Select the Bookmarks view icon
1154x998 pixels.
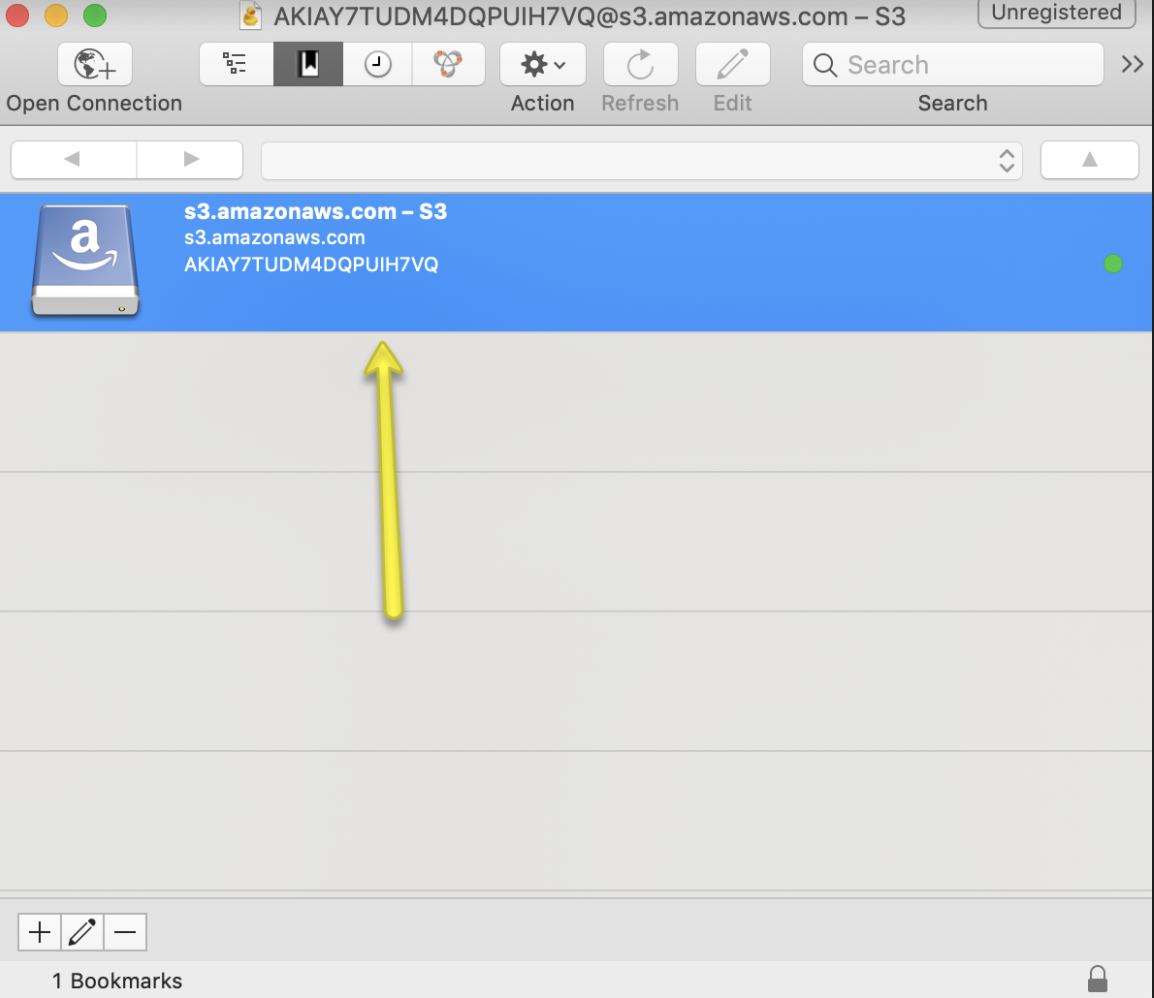[x=308, y=64]
